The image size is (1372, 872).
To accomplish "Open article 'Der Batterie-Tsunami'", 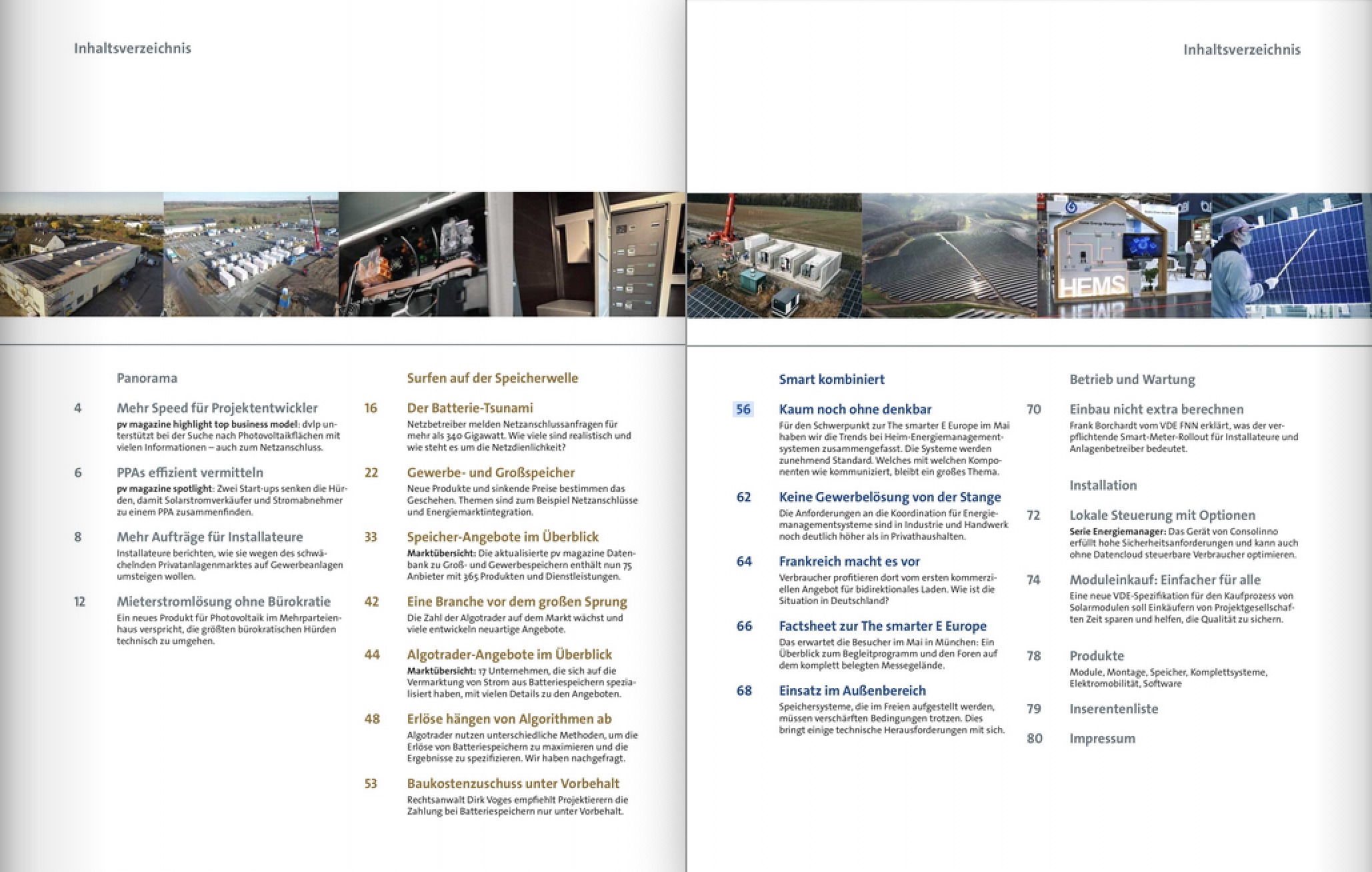I will tap(470, 408).
